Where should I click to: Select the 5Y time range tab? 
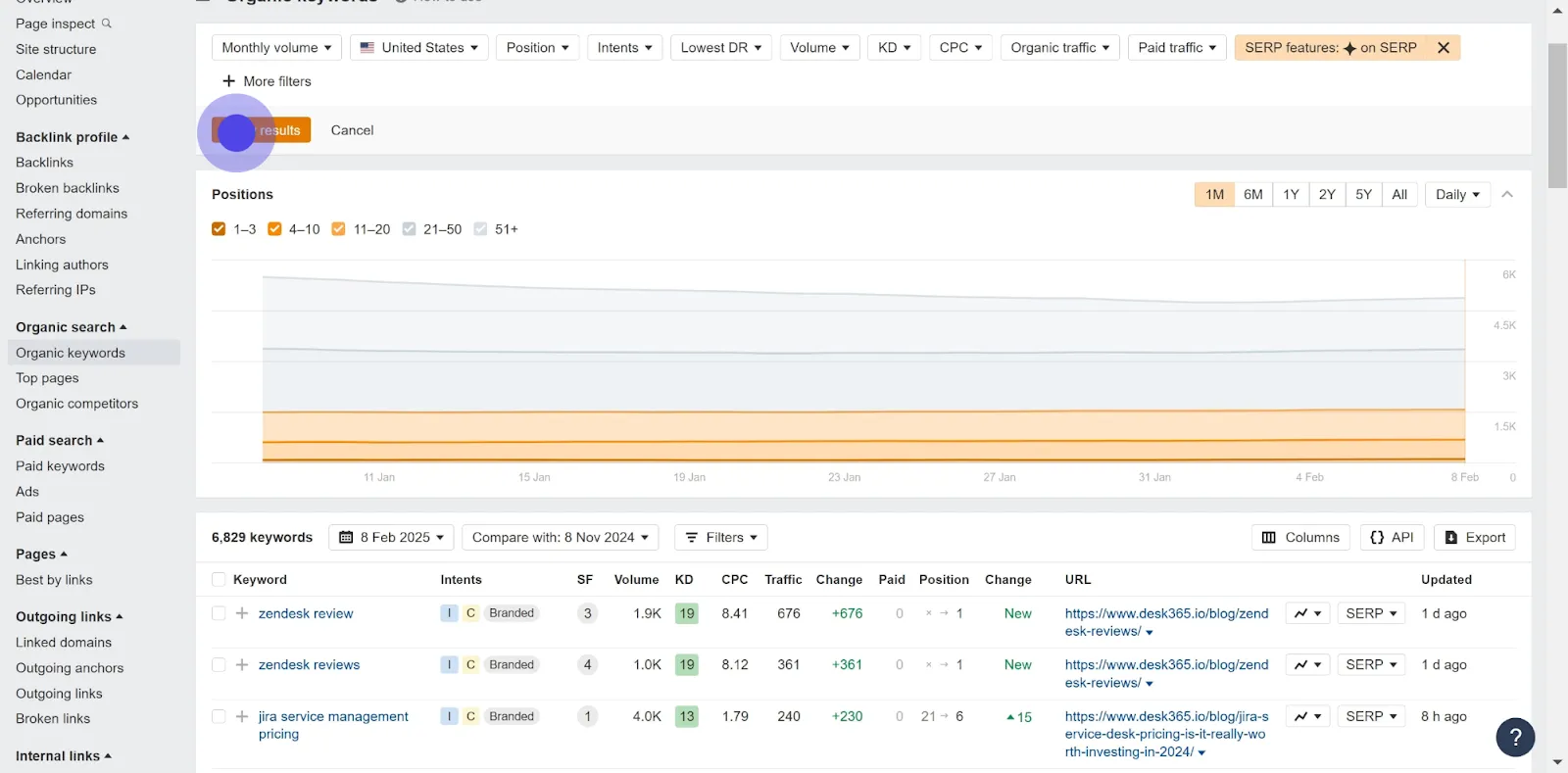[1363, 194]
